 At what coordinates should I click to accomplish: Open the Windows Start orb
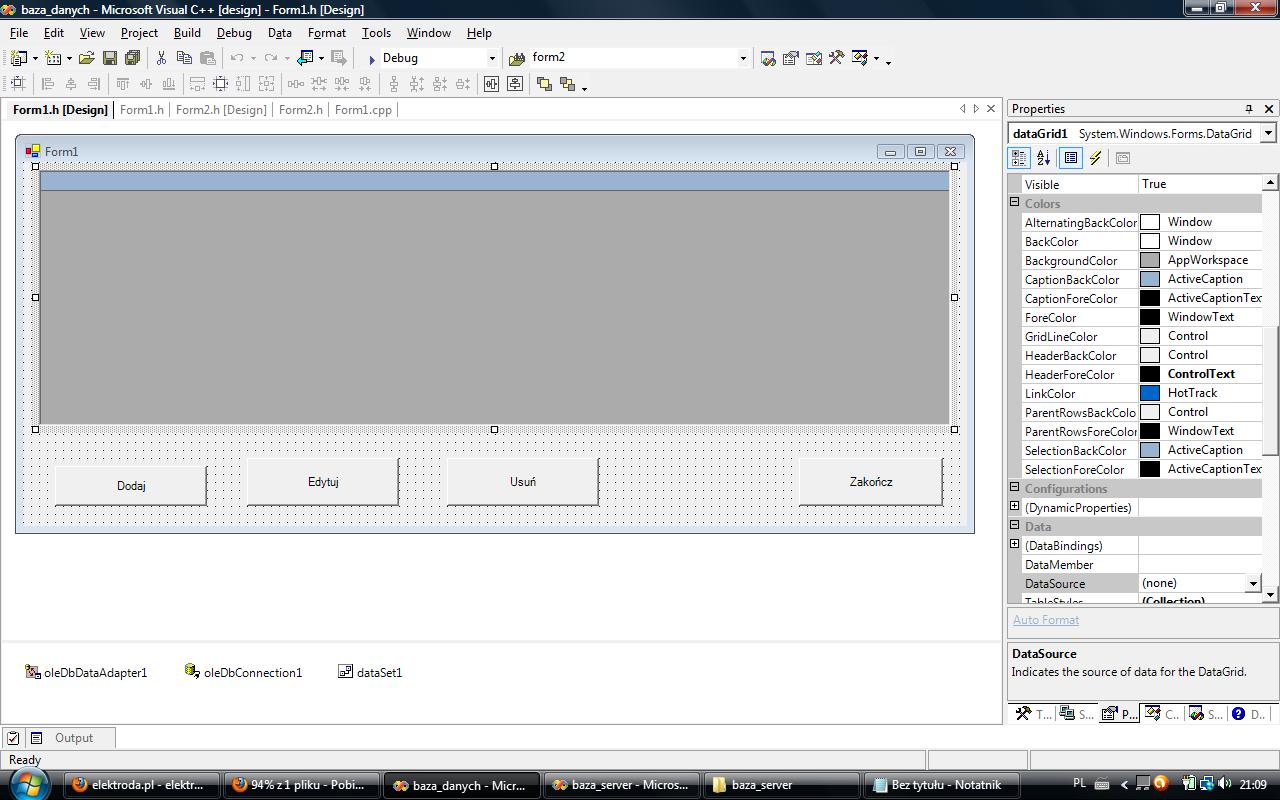pyautogui.click(x=28, y=784)
